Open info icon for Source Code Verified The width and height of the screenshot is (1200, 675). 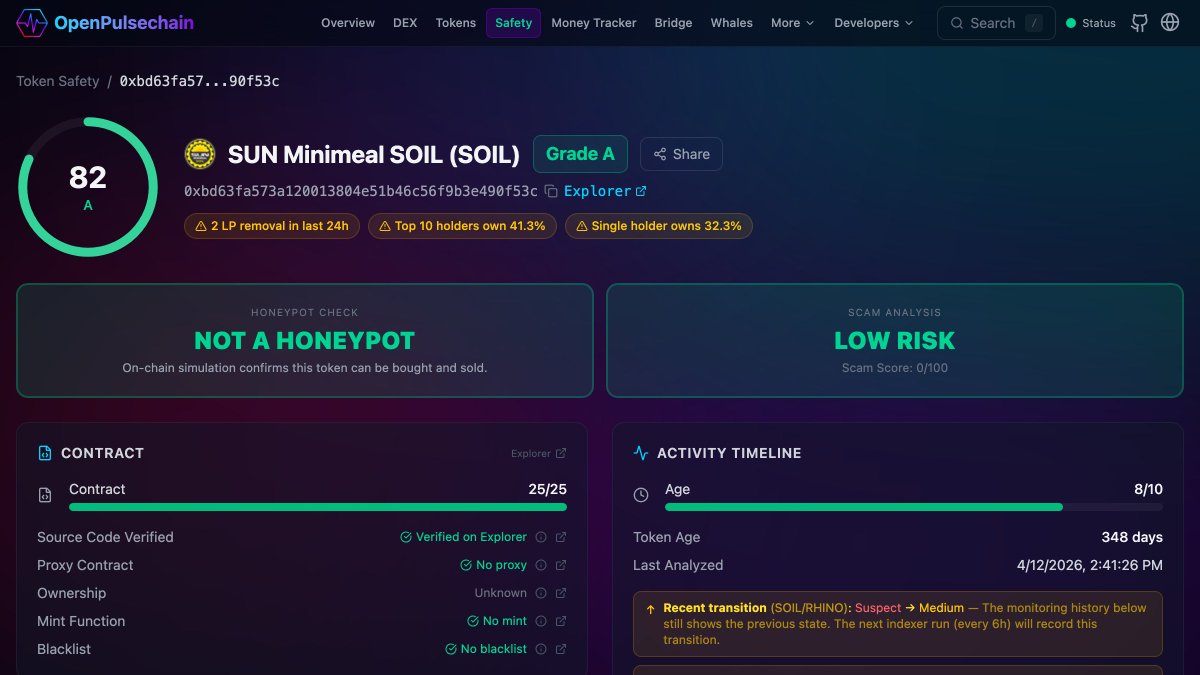tap(541, 537)
